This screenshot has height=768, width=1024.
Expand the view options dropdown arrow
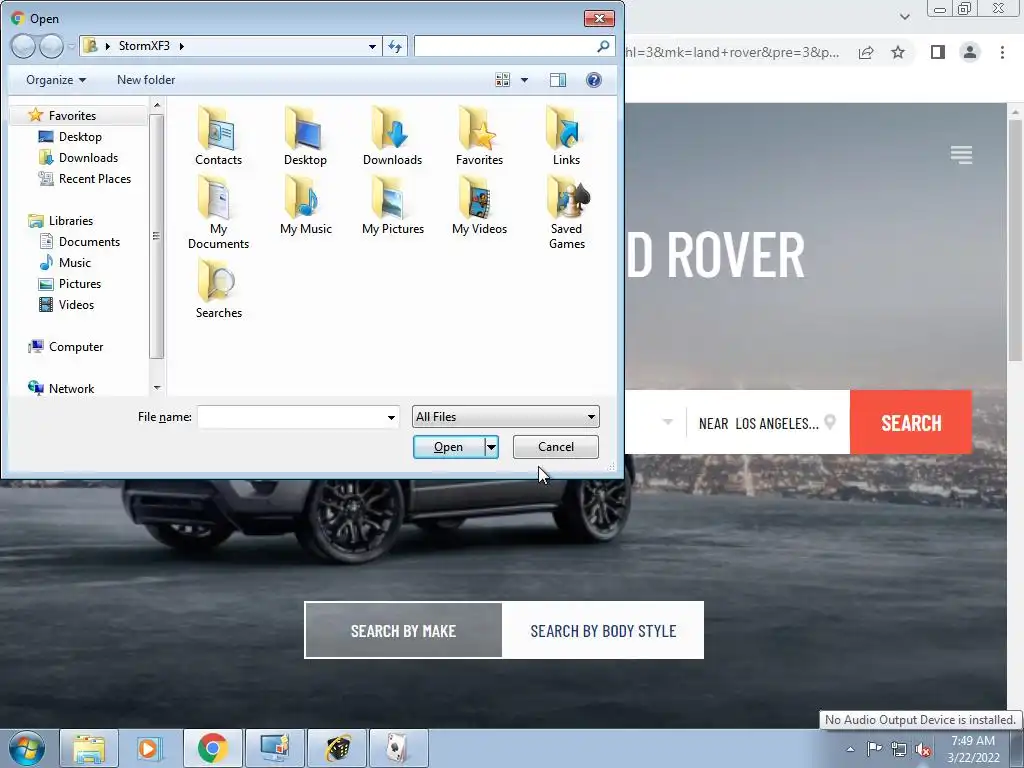524,80
